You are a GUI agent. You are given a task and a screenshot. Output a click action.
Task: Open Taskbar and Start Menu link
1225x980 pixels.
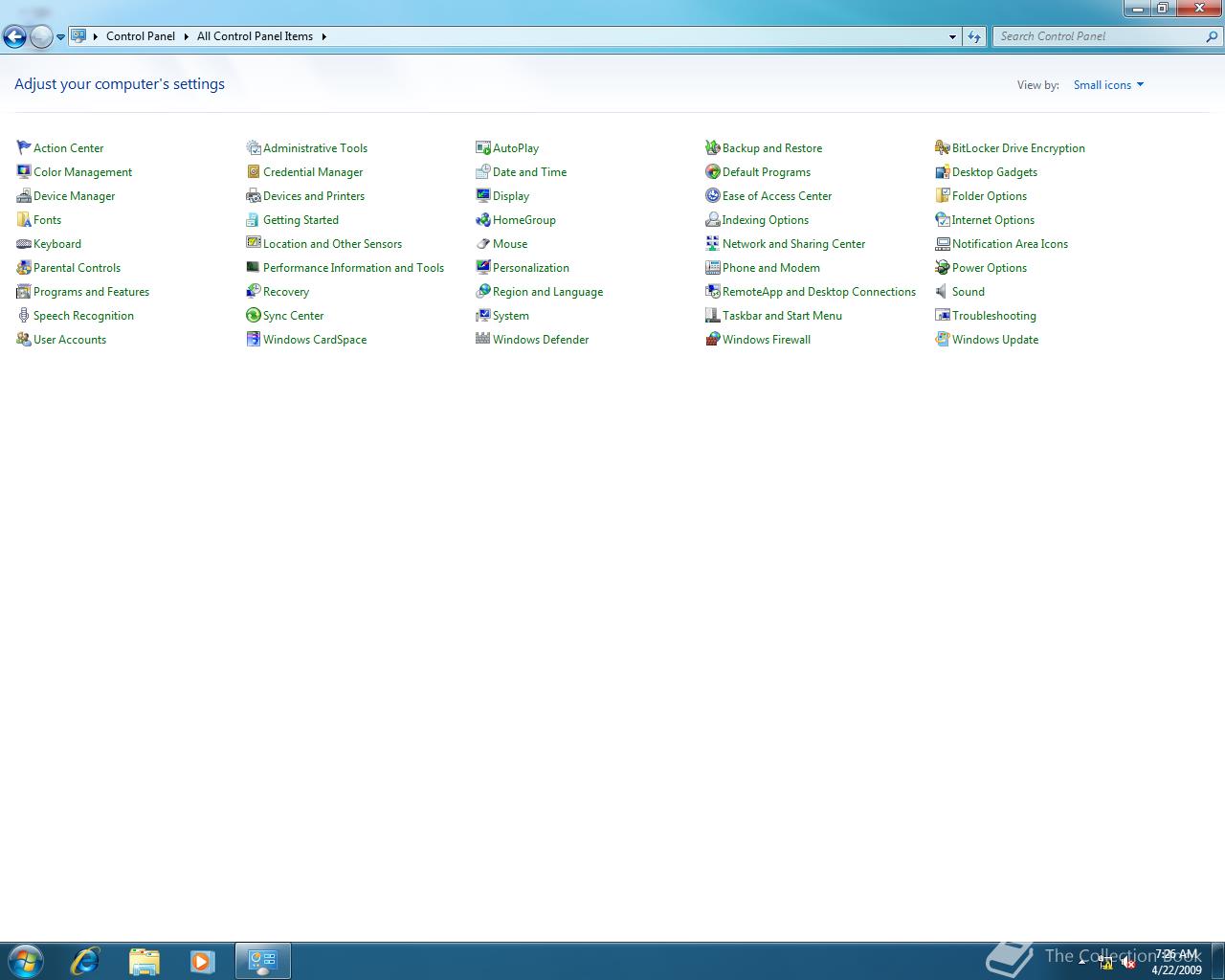(782, 316)
